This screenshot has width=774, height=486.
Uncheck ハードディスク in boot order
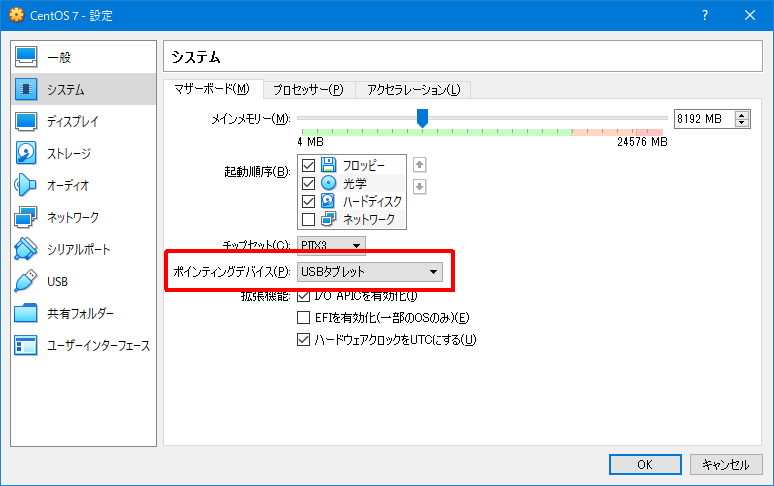tap(309, 201)
